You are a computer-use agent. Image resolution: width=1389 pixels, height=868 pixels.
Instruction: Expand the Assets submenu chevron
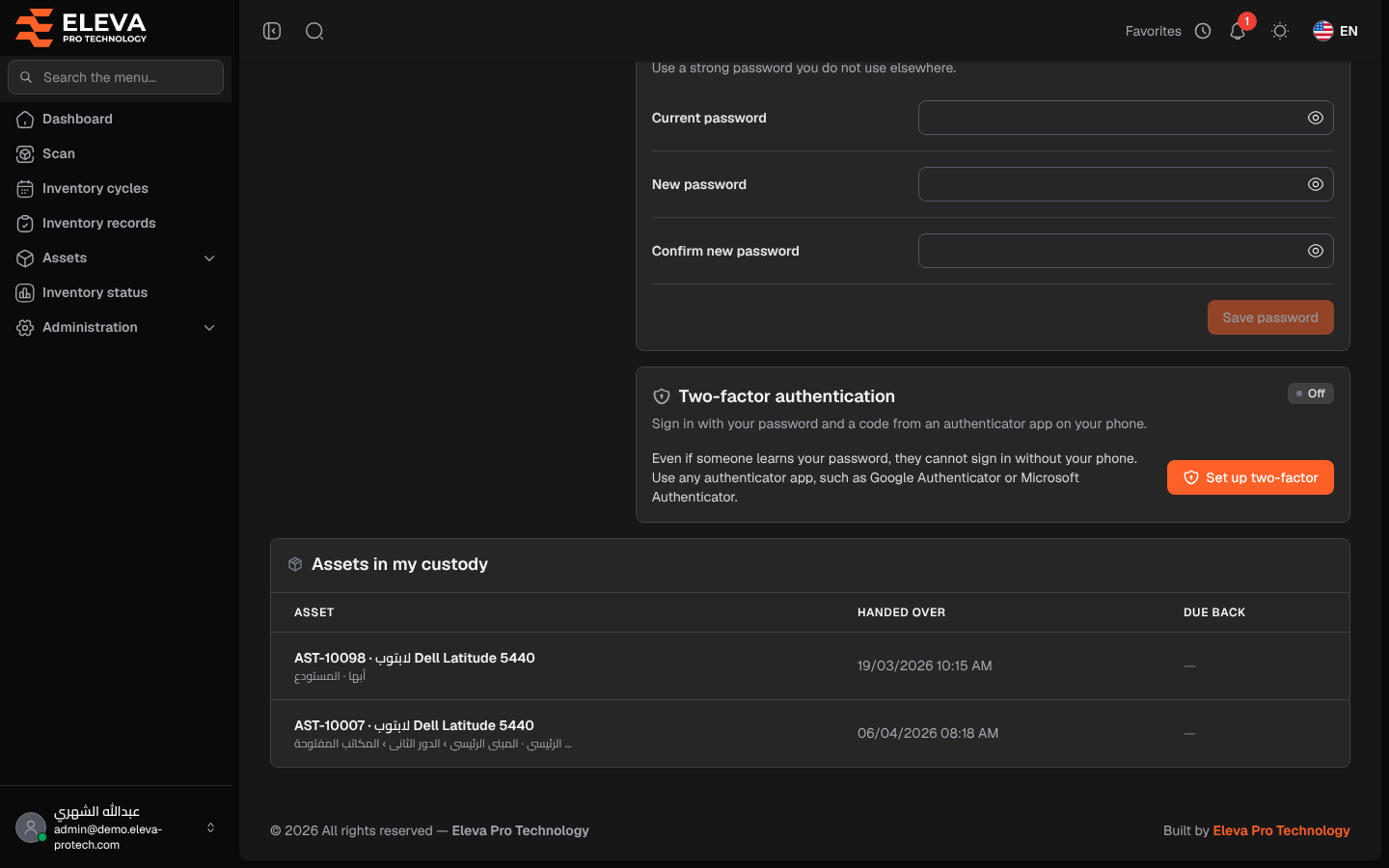pos(209,258)
